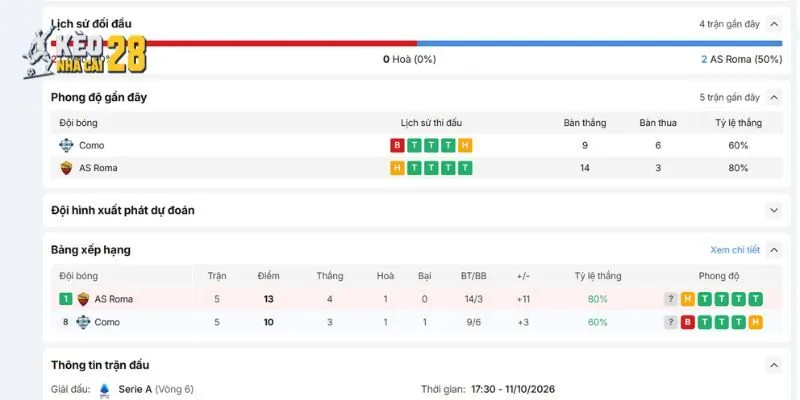Viewport: 800px width, 400px height.
Task: Collapse the Lịch sử đối đầu section
Action: [x=774, y=24]
